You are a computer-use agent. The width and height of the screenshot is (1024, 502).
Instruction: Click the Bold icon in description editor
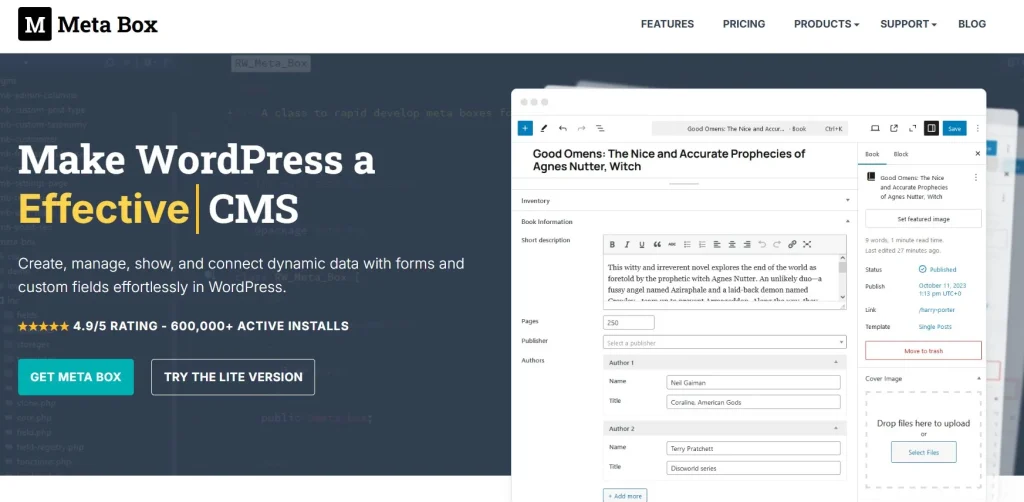612,244
